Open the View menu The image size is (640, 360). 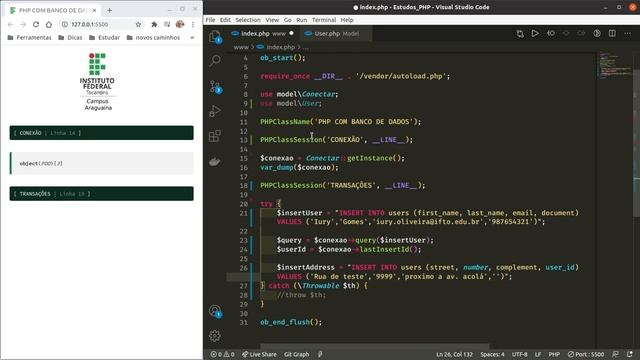click(272, 20)
